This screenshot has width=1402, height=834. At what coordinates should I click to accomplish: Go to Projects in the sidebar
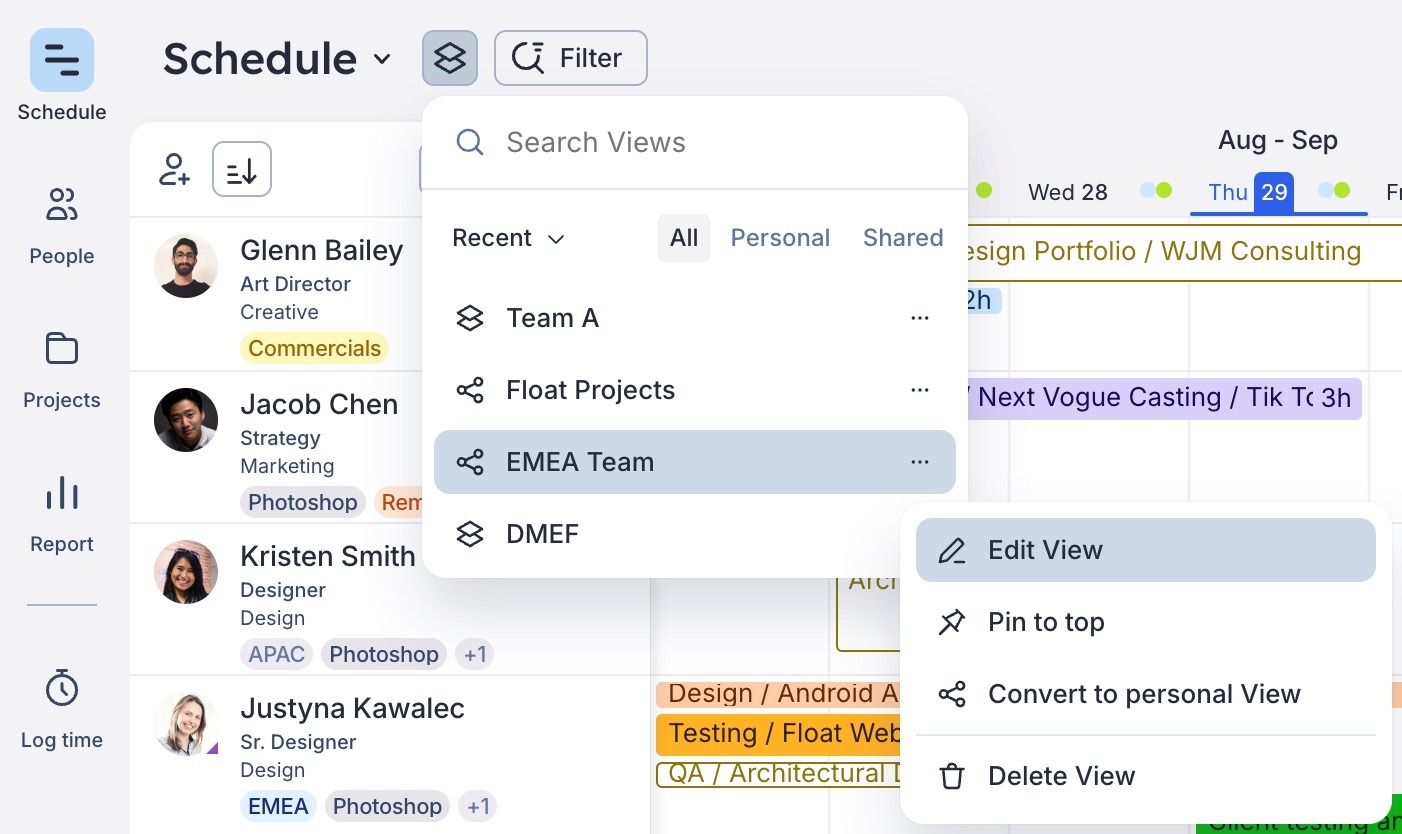62,370
